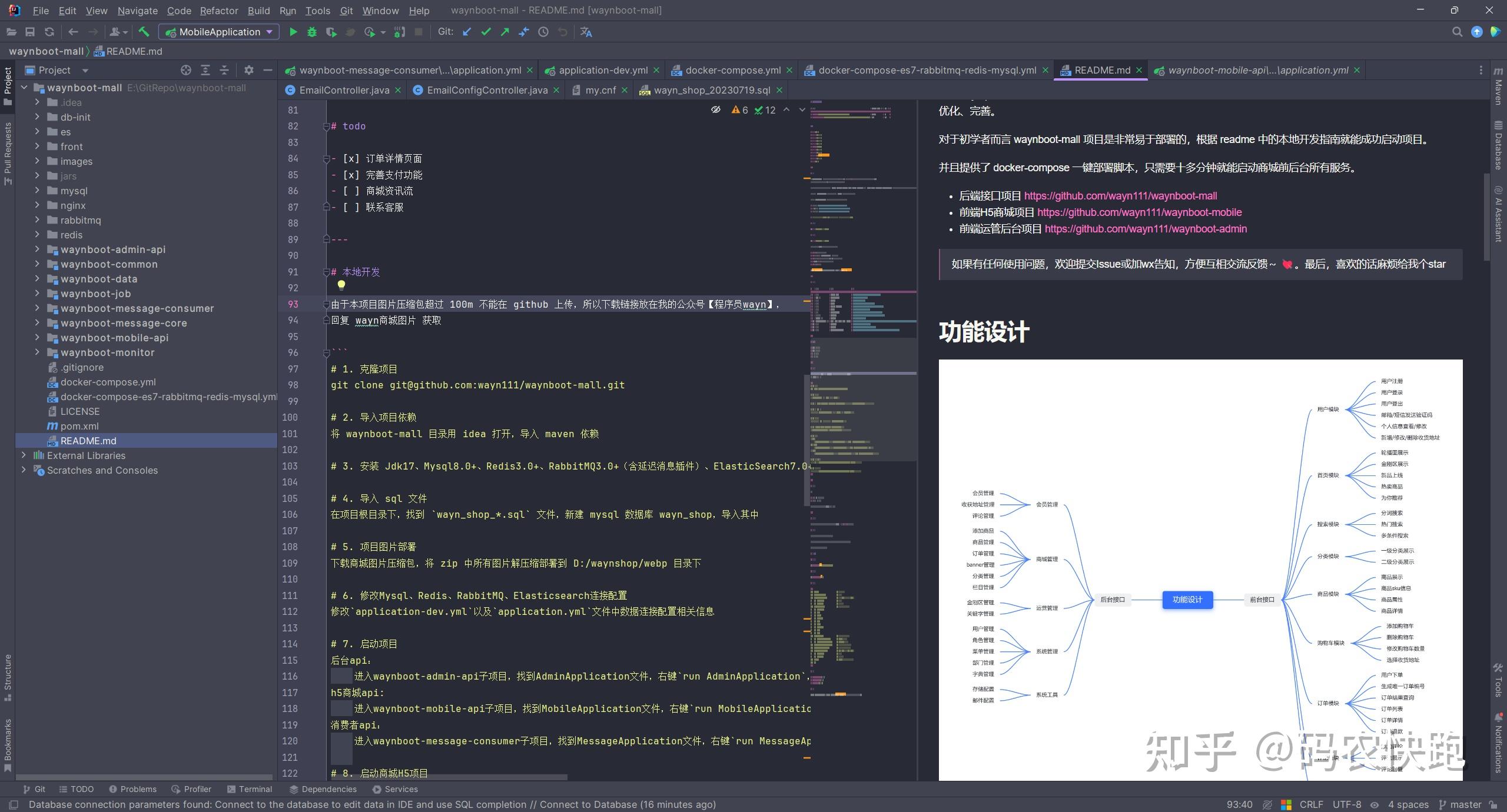This screenshot has height=812, width=1507.
Task: Expand the External Libraries node
Action: tap(24, 455)
